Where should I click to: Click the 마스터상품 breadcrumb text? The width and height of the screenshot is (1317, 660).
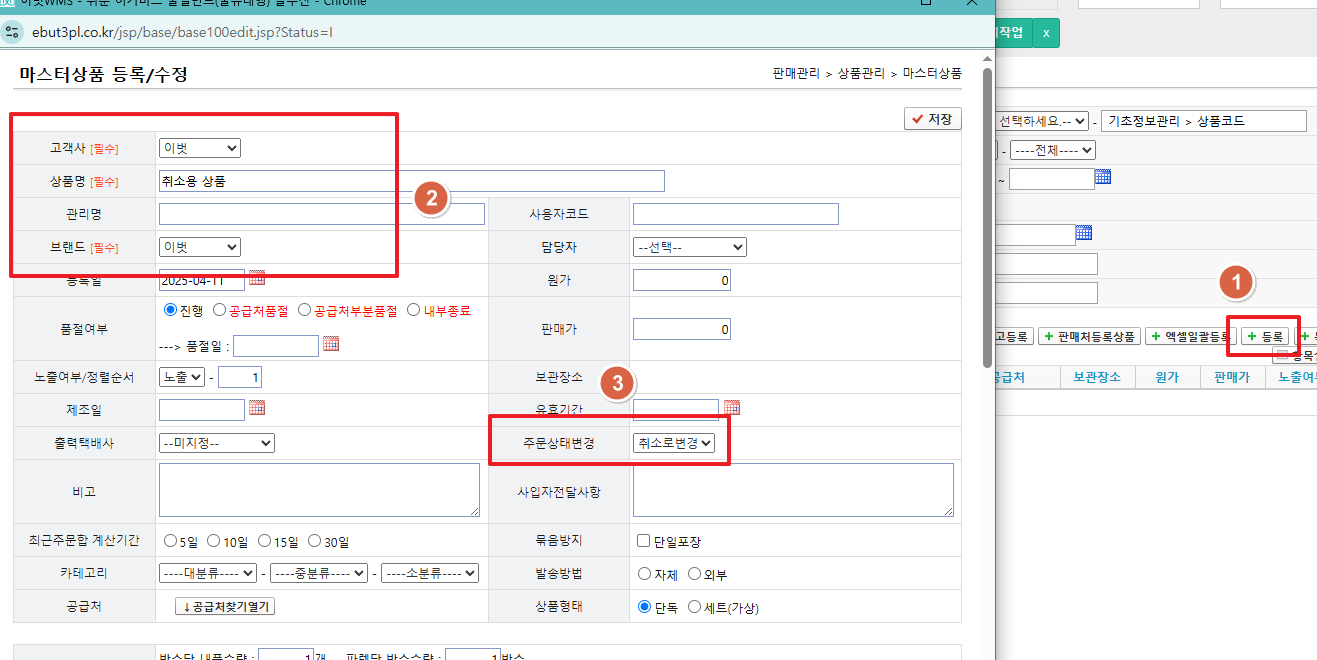coord(932,74)
